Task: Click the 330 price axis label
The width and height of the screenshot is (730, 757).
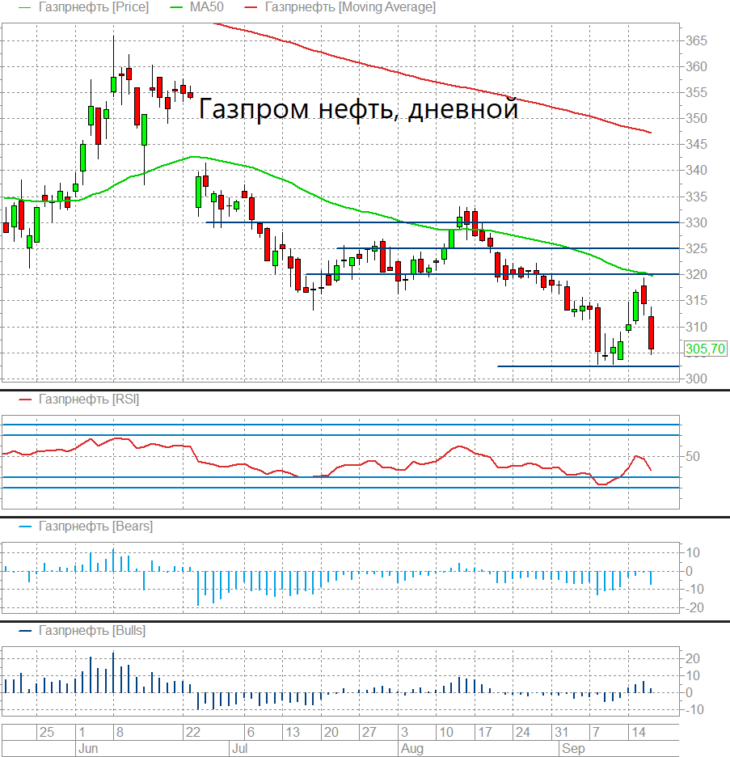Action: pyautogui.click(x=696, y=223)
